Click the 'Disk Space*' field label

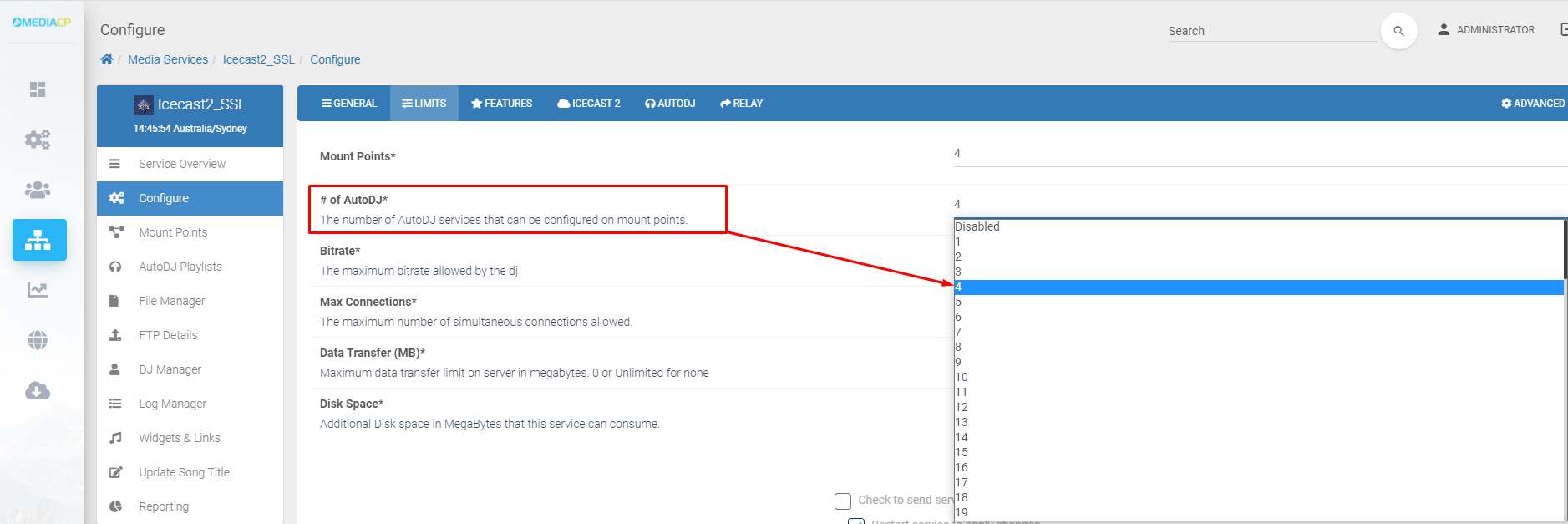click(352, 404)
